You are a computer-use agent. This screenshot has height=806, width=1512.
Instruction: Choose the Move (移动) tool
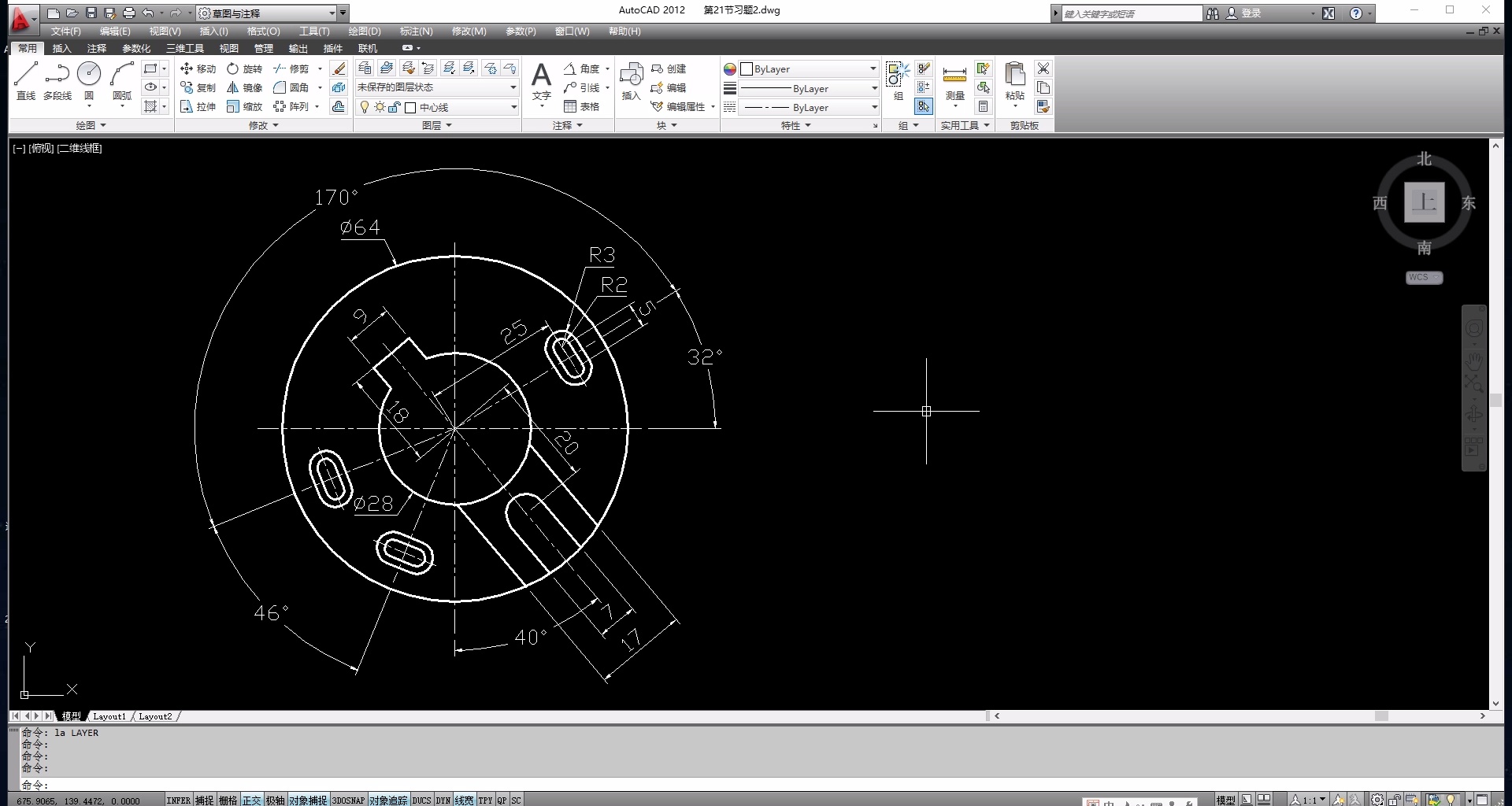point(198,69)
